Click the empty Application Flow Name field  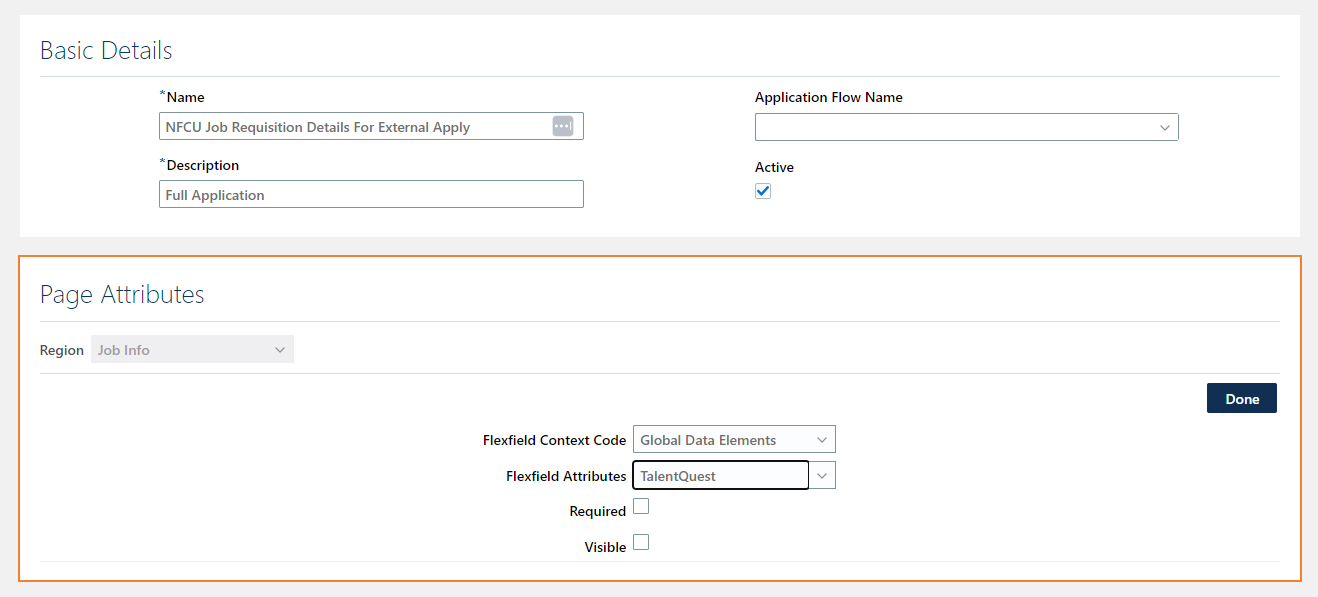(950, 127)
